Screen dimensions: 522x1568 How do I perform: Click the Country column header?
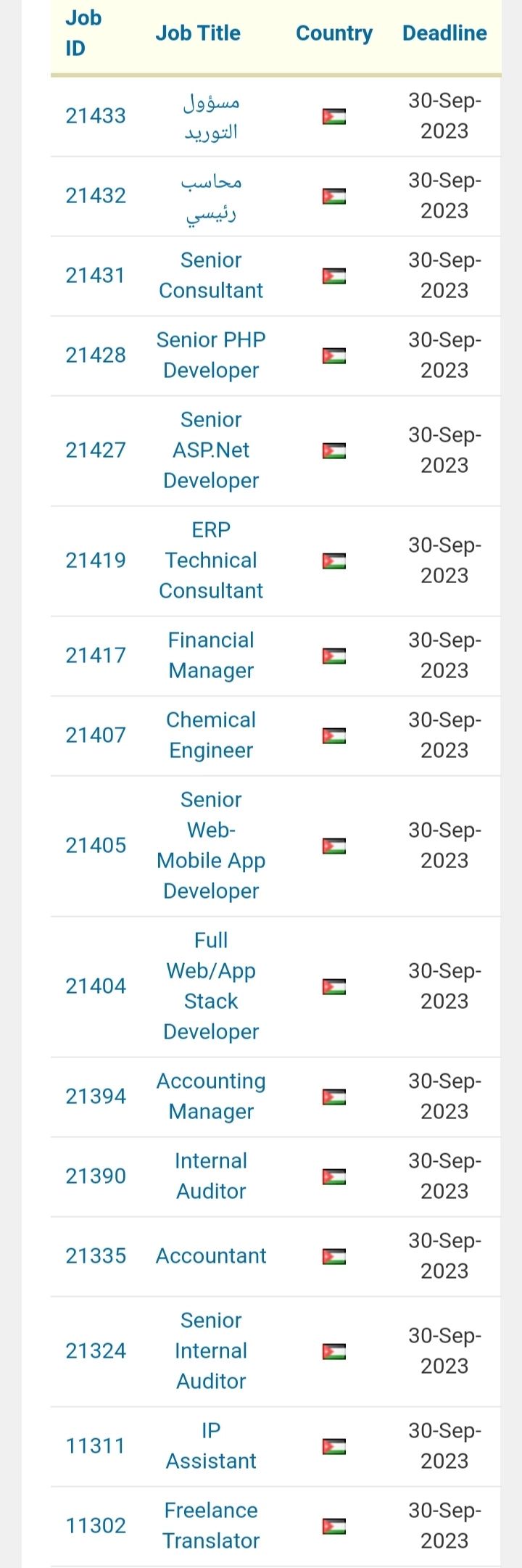pos(334,33)
